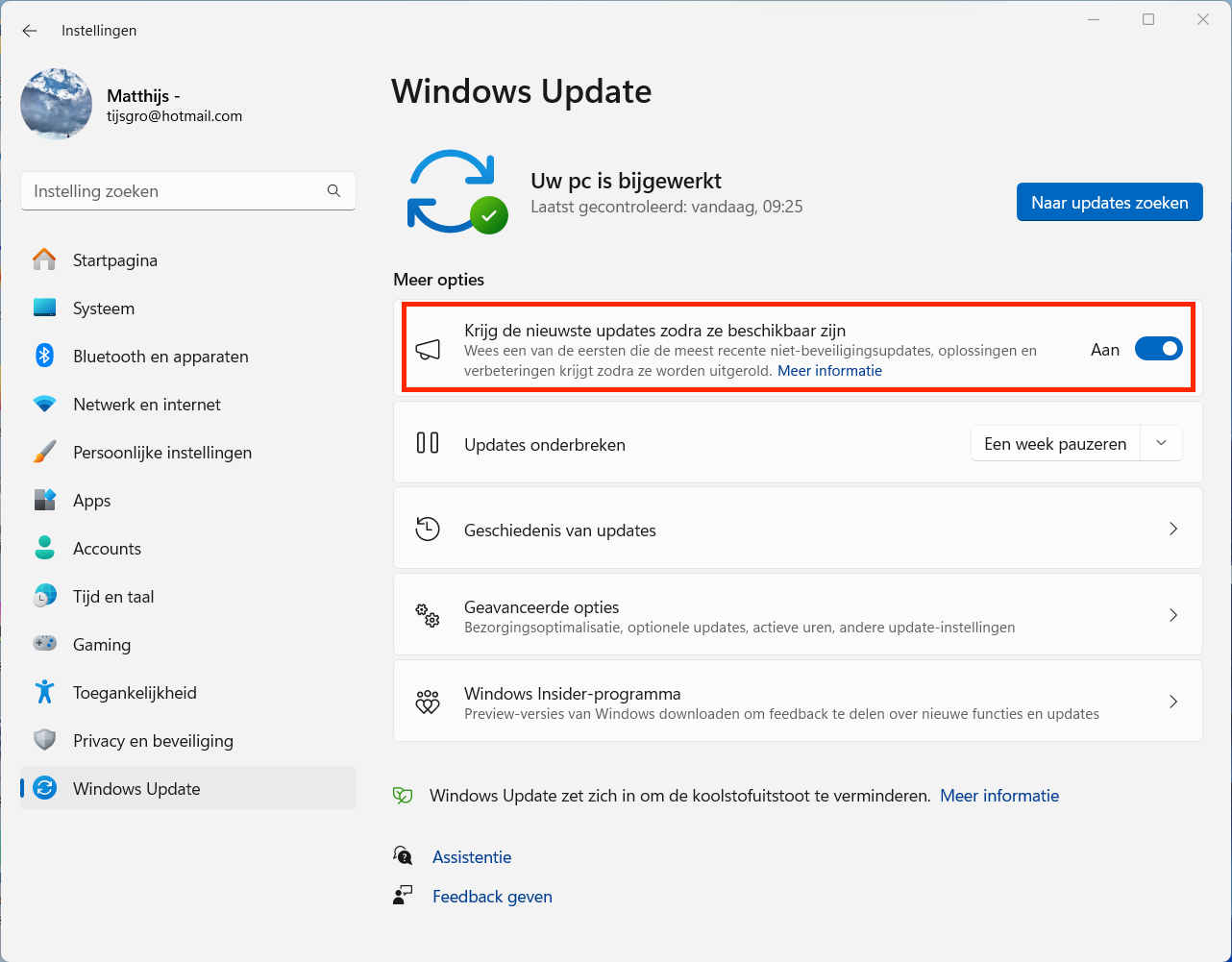1232x962 pixels.
Task: Open the Feedback geven link
Action: pyautogui.click(x=492, y=897)
